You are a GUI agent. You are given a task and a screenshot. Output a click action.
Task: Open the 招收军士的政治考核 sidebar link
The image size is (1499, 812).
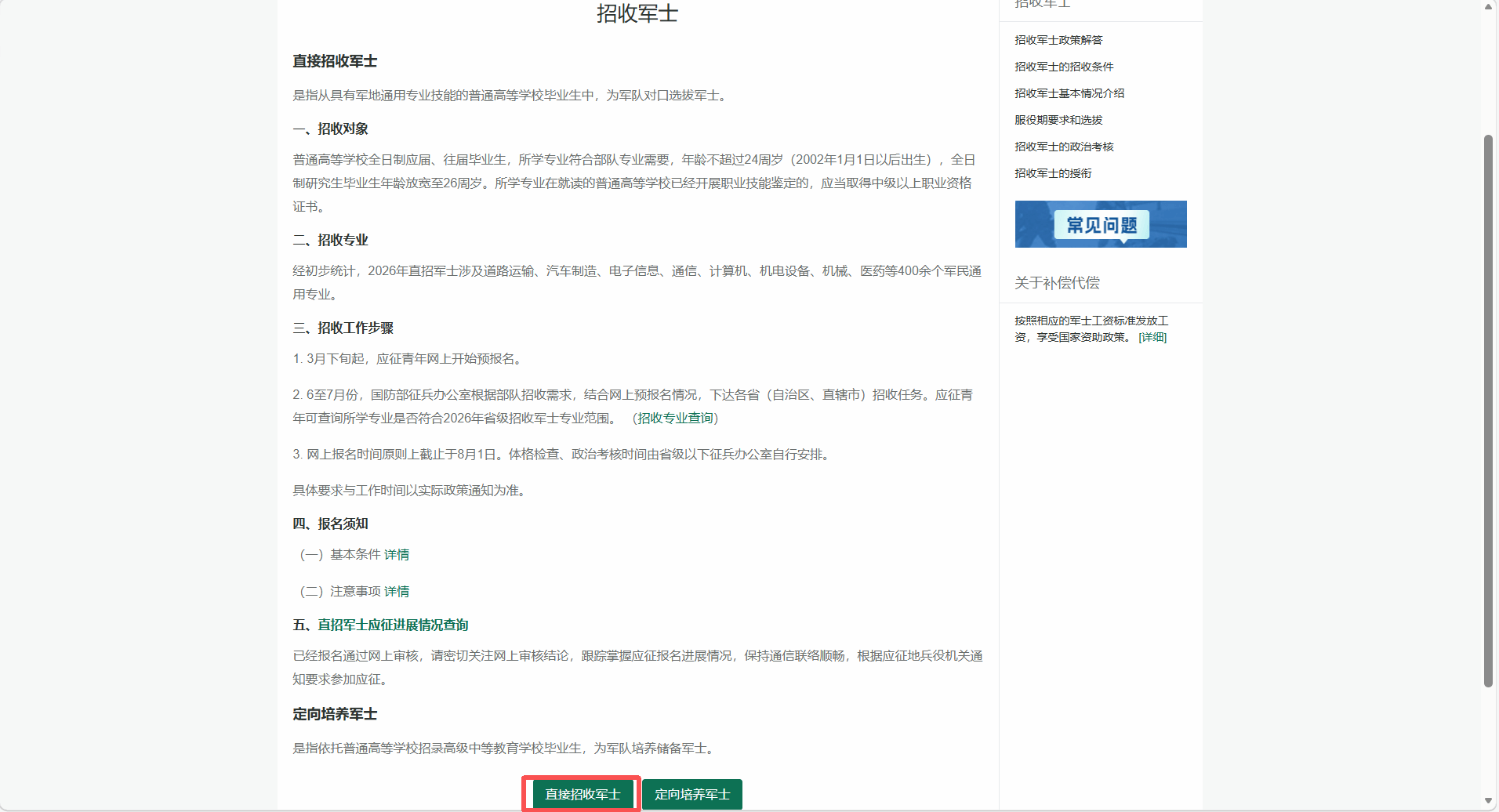coord(1064,147)
